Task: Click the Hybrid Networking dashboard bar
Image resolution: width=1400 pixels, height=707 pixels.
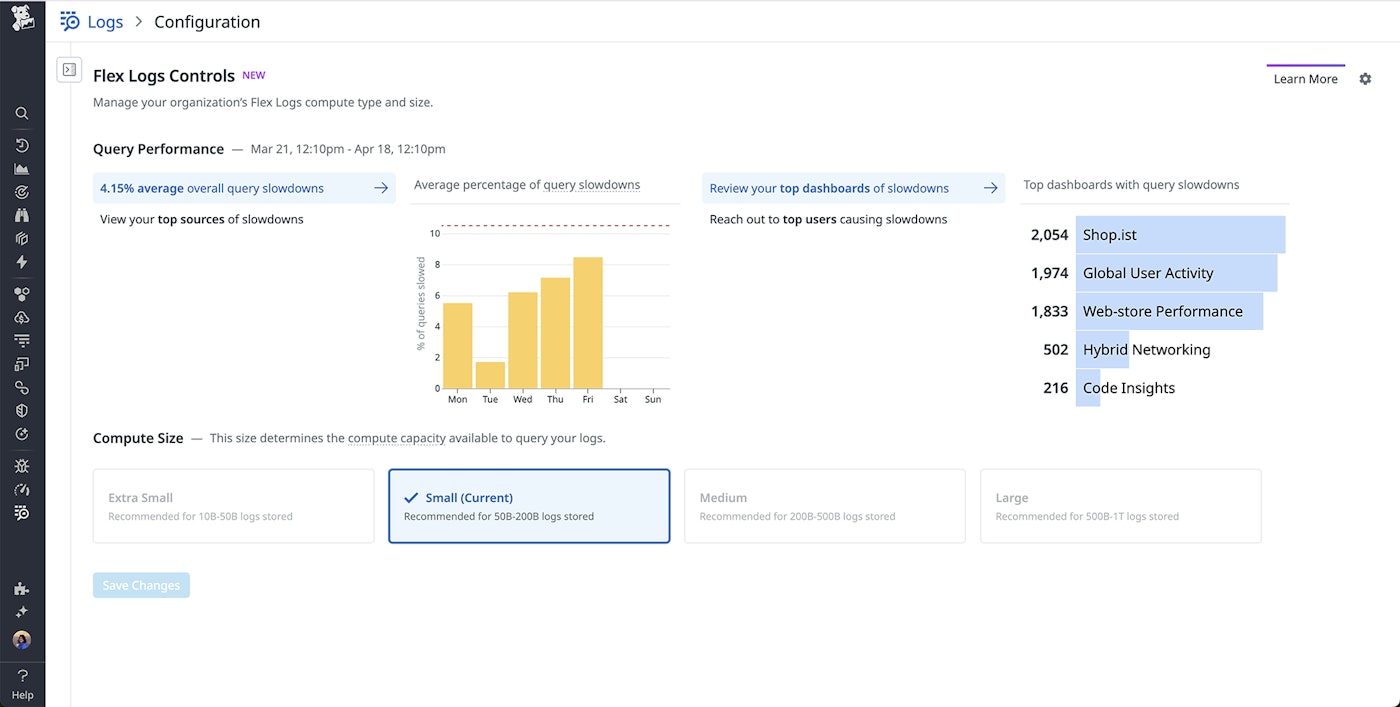Action: click(x=1102, y=350)
